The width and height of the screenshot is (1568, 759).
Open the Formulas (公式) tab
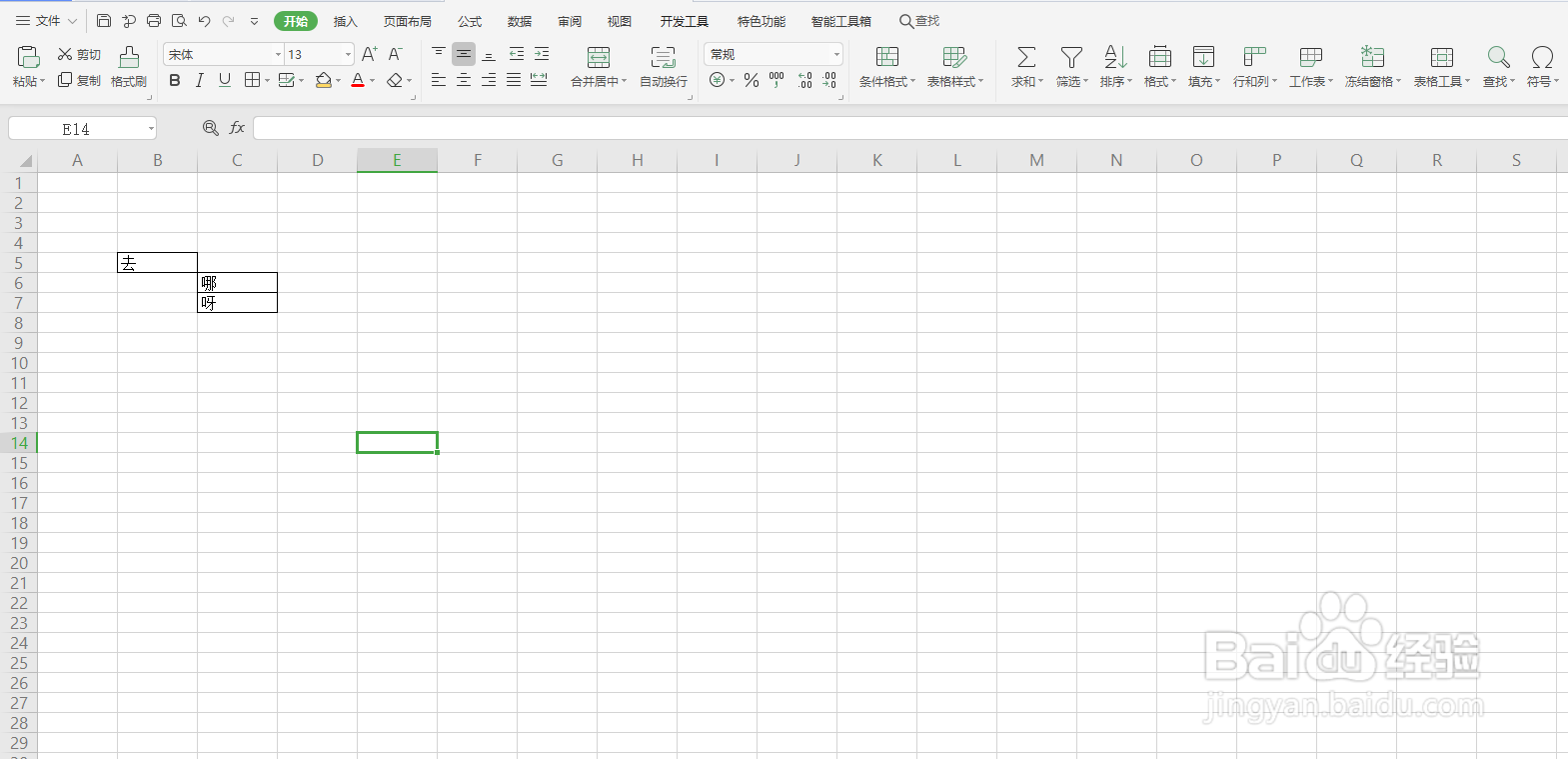[x=470, y=21]
